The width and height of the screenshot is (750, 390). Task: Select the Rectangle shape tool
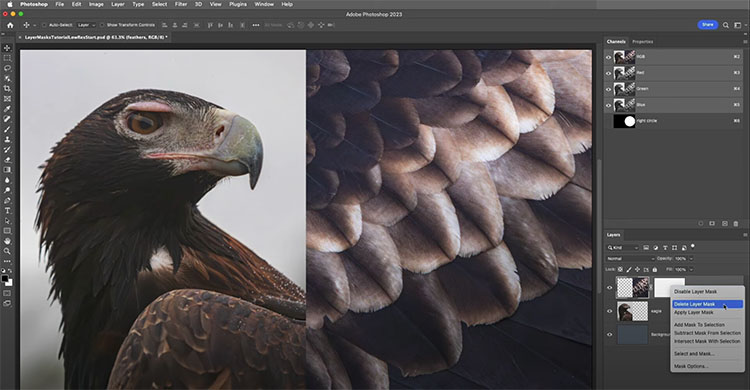(7, 231)
